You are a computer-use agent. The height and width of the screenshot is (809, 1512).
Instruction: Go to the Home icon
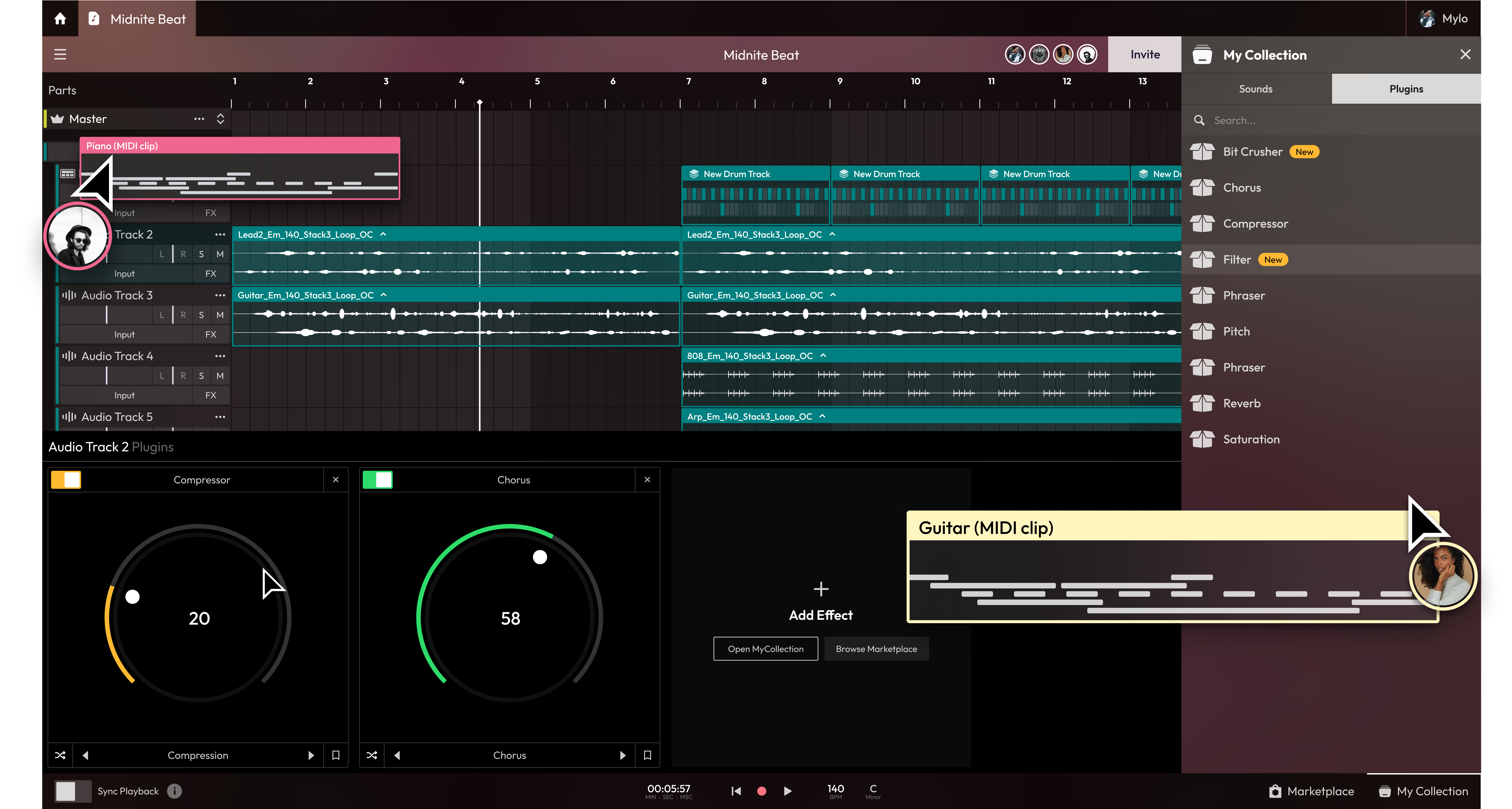tap(60, 19)
